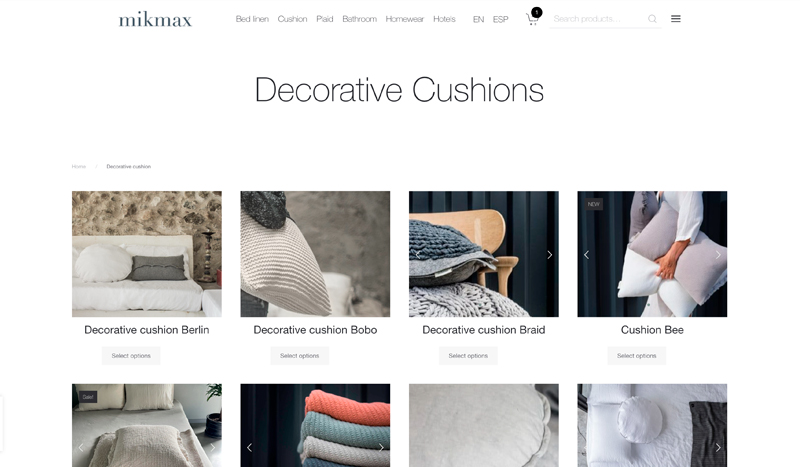
Task: Open the Decorative cushion Berlin thumbnail
Action: coord(147,254)
